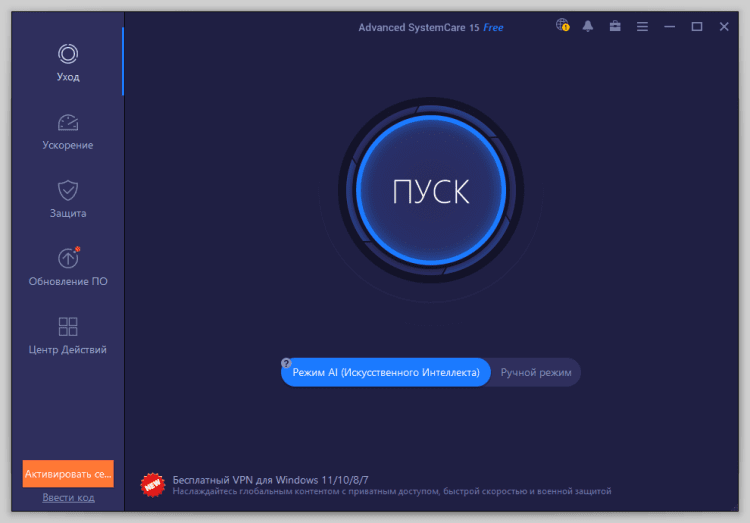Open the Уход section in the sidebar
The height and width of the screenshot is (523, 750).
tap(68, 63)
